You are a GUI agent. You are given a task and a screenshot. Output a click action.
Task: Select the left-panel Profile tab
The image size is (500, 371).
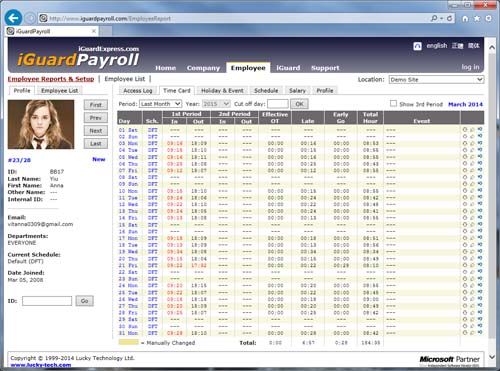[22, 90]
